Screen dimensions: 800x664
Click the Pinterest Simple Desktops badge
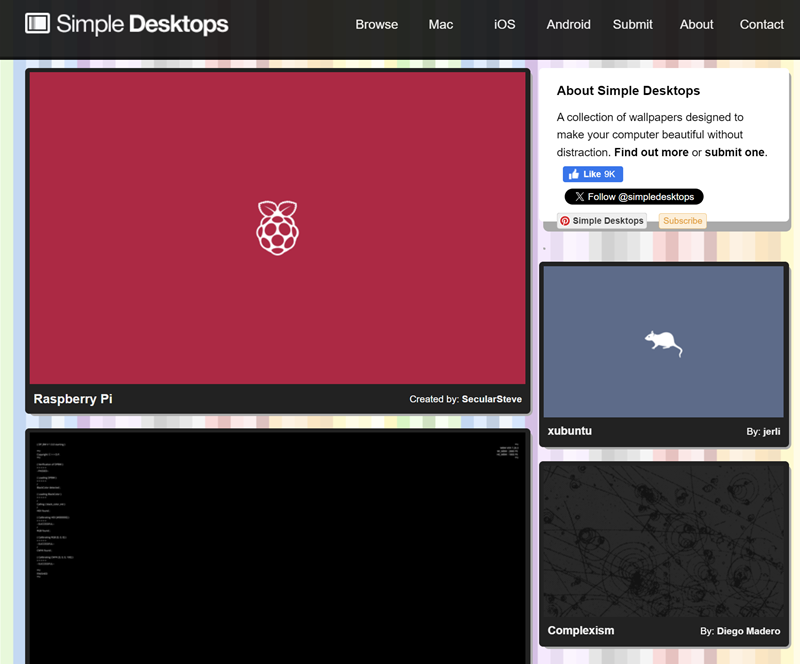tap(602, 221)
